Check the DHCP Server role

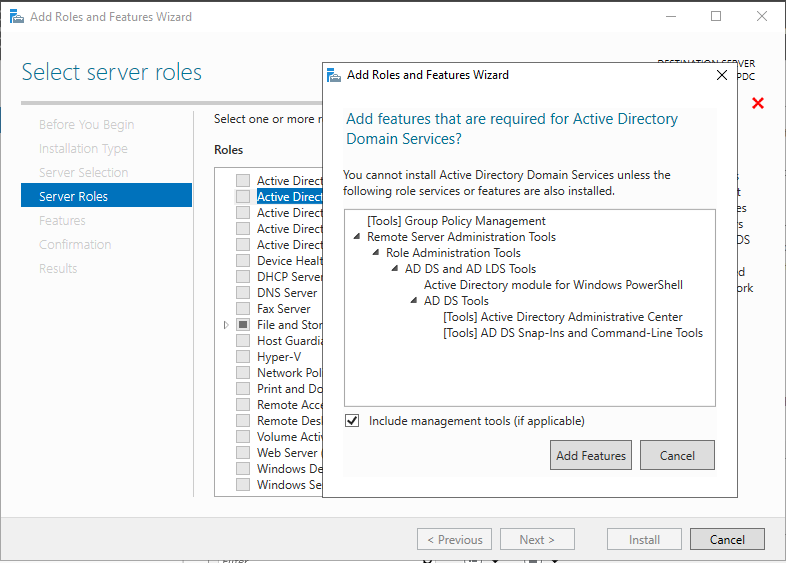tap(243, 277)
